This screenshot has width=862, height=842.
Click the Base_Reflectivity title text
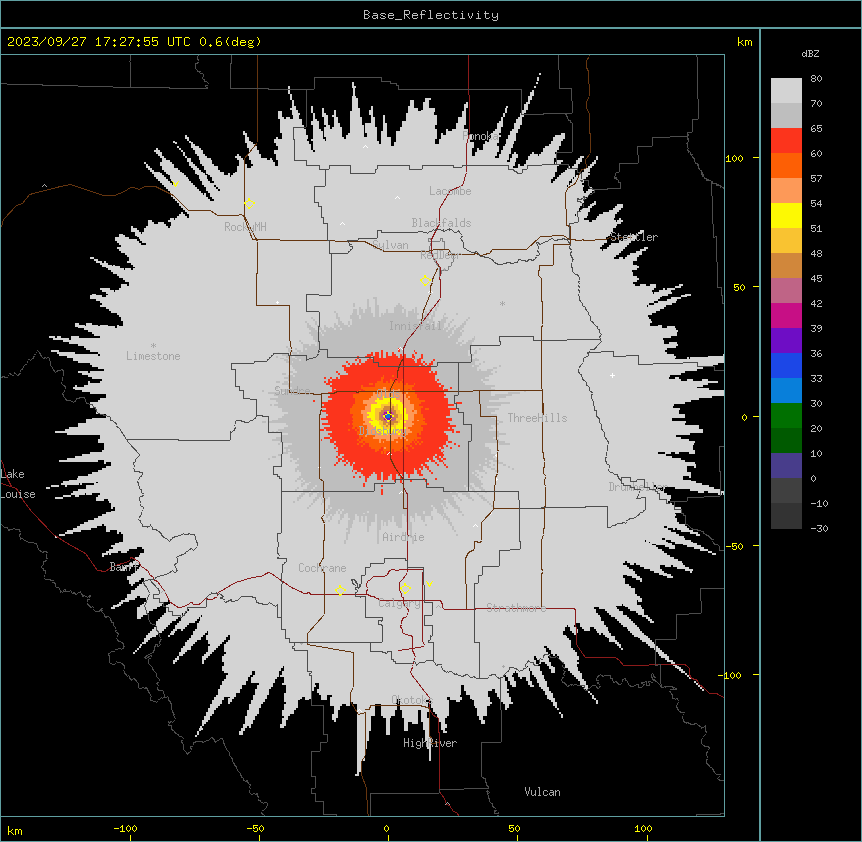[x=431, y=15]
